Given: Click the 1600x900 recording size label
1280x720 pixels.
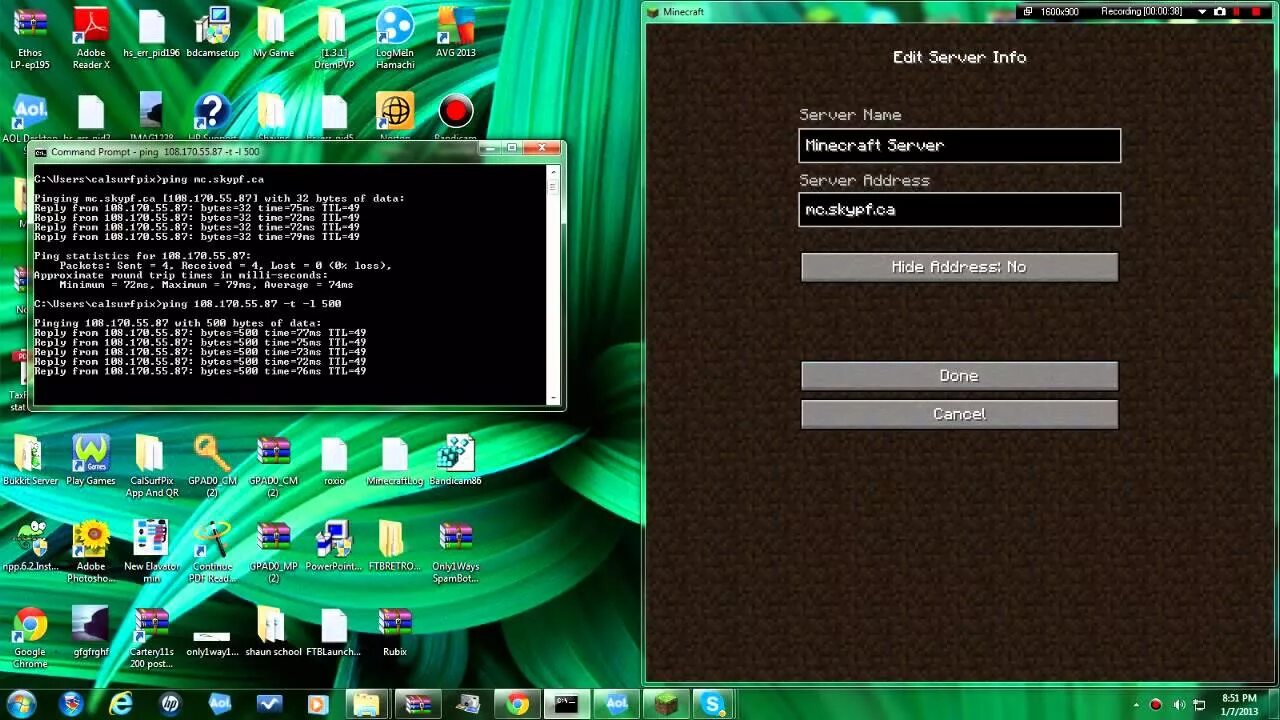Looking at the screenshot, I should click(x=1059, y=12).
